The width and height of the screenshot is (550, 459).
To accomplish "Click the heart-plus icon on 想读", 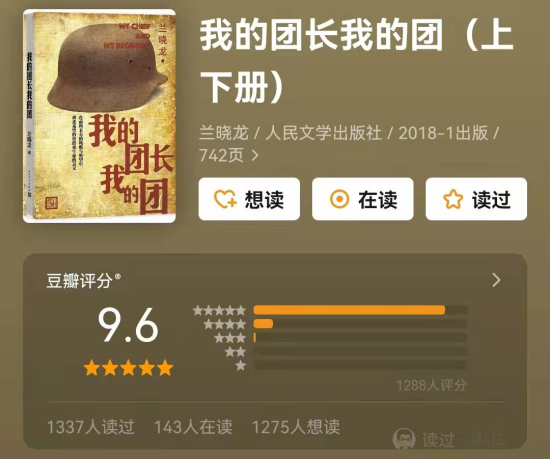I will [x=225, y=199].
